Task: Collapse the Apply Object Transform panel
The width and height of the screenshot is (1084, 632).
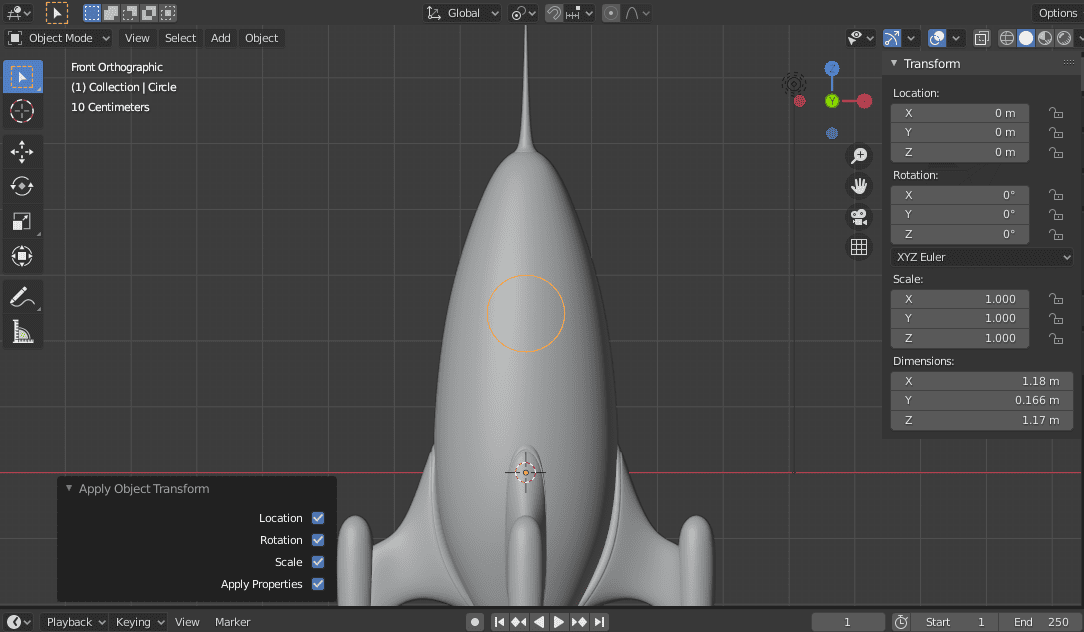Action: tap(68, 489)
